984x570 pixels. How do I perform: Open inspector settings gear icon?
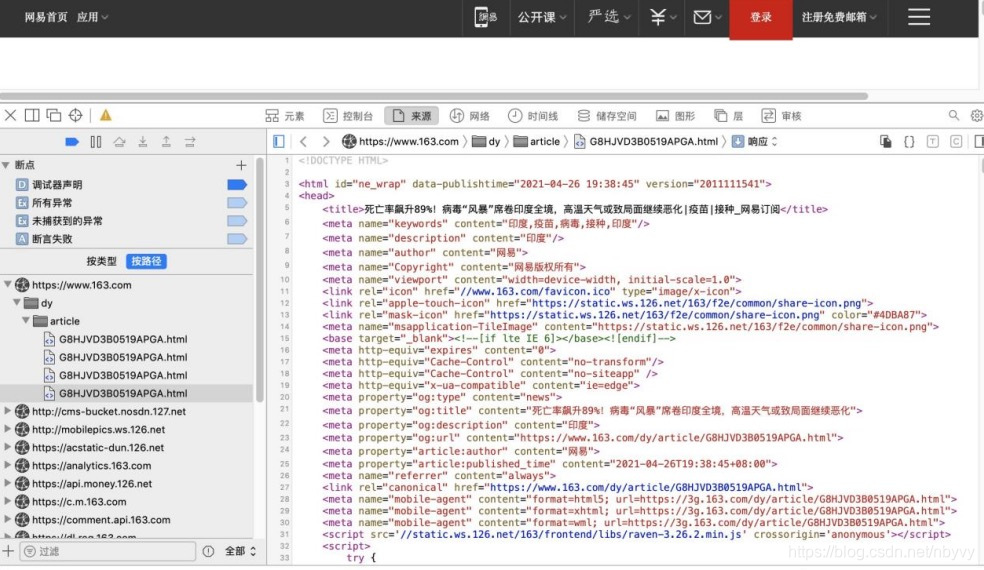coord(976,116)
